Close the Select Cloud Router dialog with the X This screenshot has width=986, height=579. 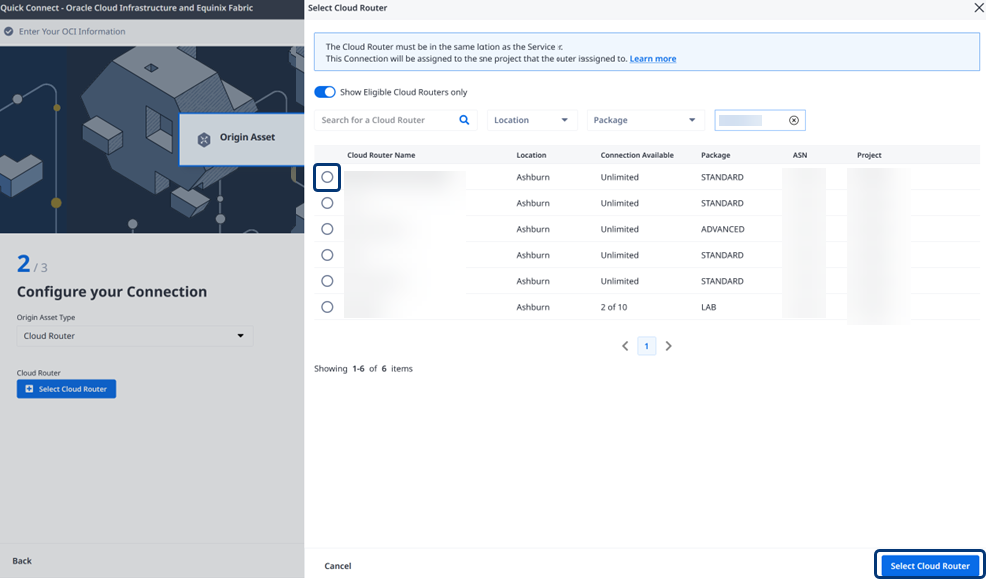tap(977, 8)
